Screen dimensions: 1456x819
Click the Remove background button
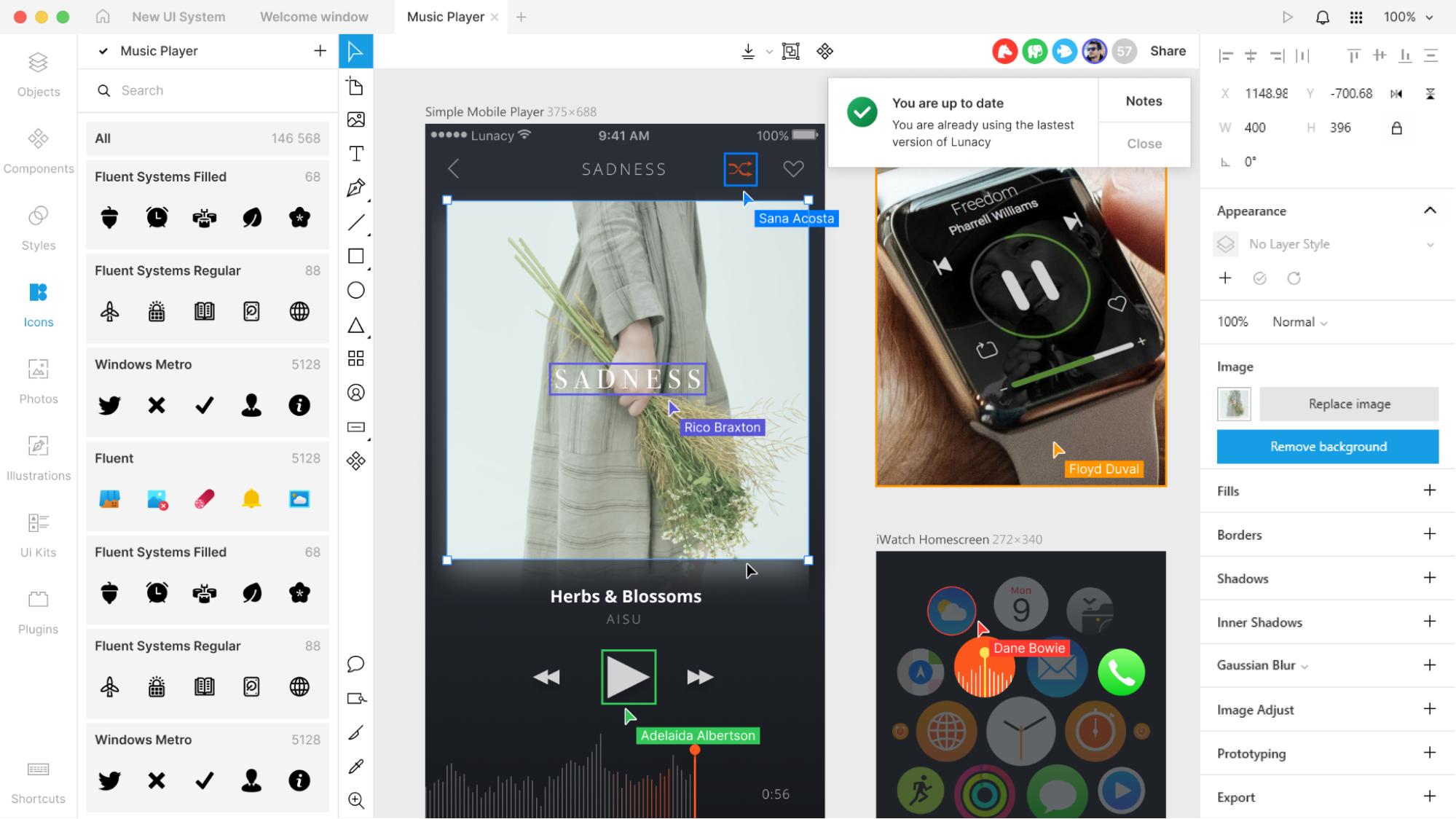click(x=1327, y=447)
